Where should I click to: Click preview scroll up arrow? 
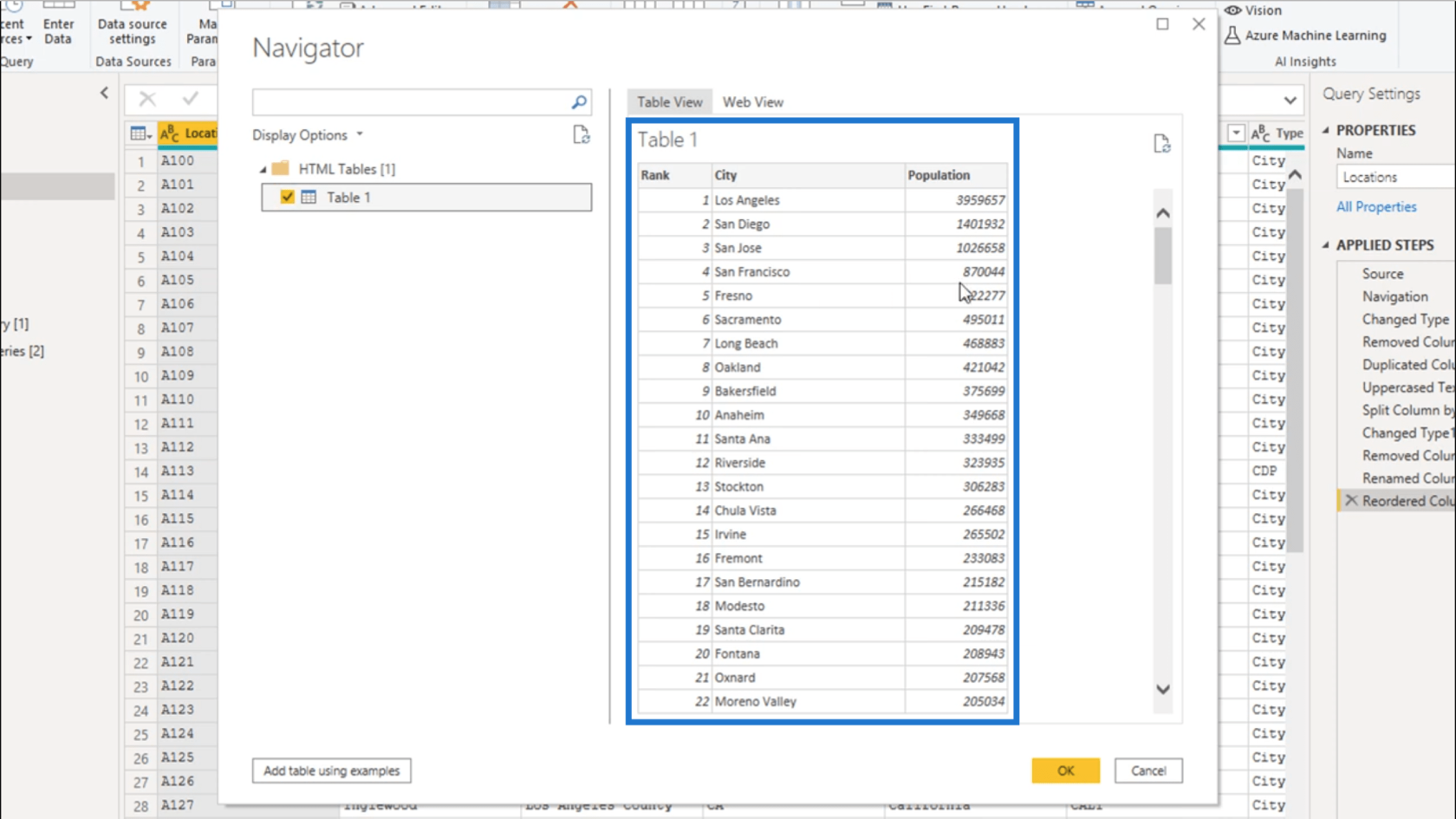[1163, 213]
